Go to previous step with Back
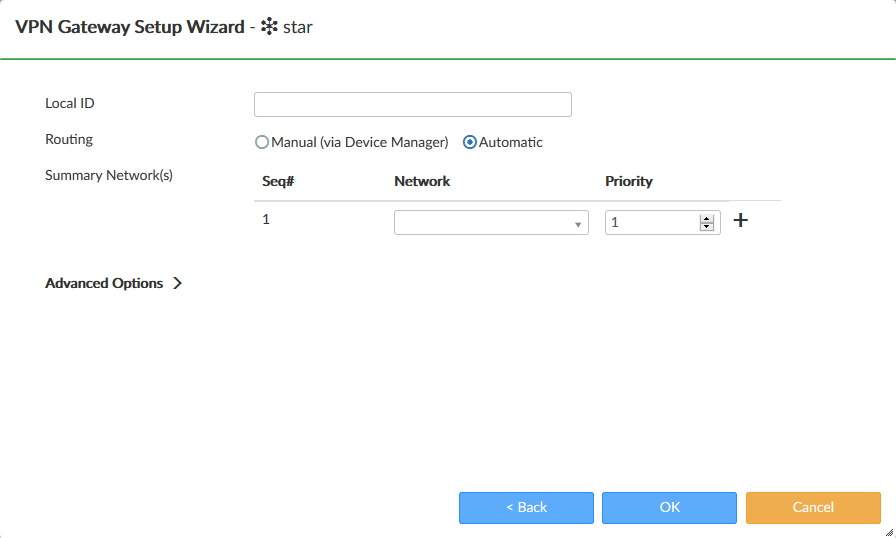896x538 pixels. click(x=526, y=508)
